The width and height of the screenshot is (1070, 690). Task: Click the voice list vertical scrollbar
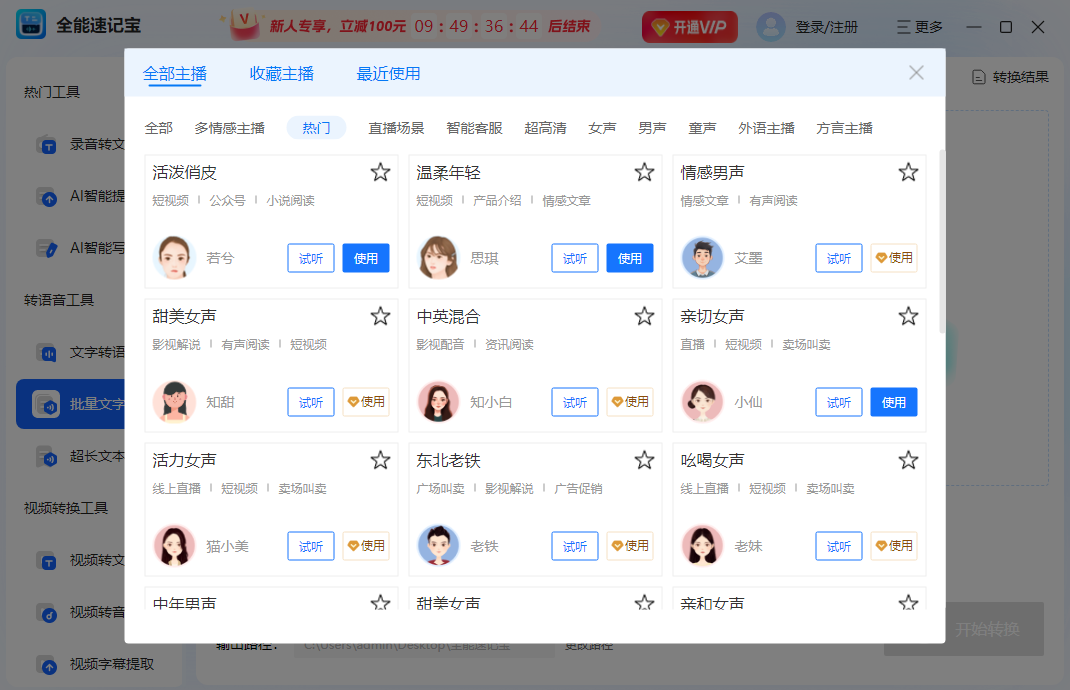point(941,240)
